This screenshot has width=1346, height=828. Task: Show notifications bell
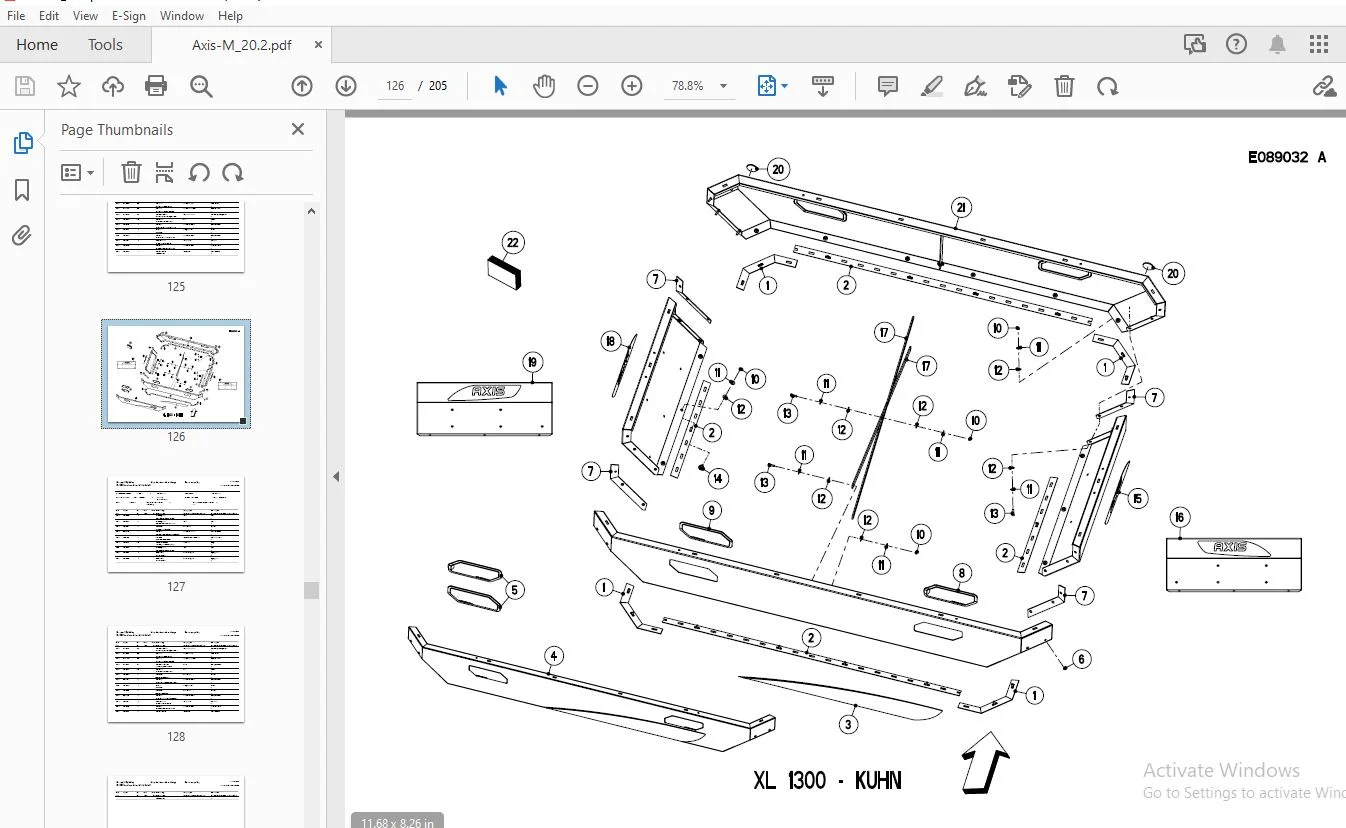click(x=1278, y=44)
